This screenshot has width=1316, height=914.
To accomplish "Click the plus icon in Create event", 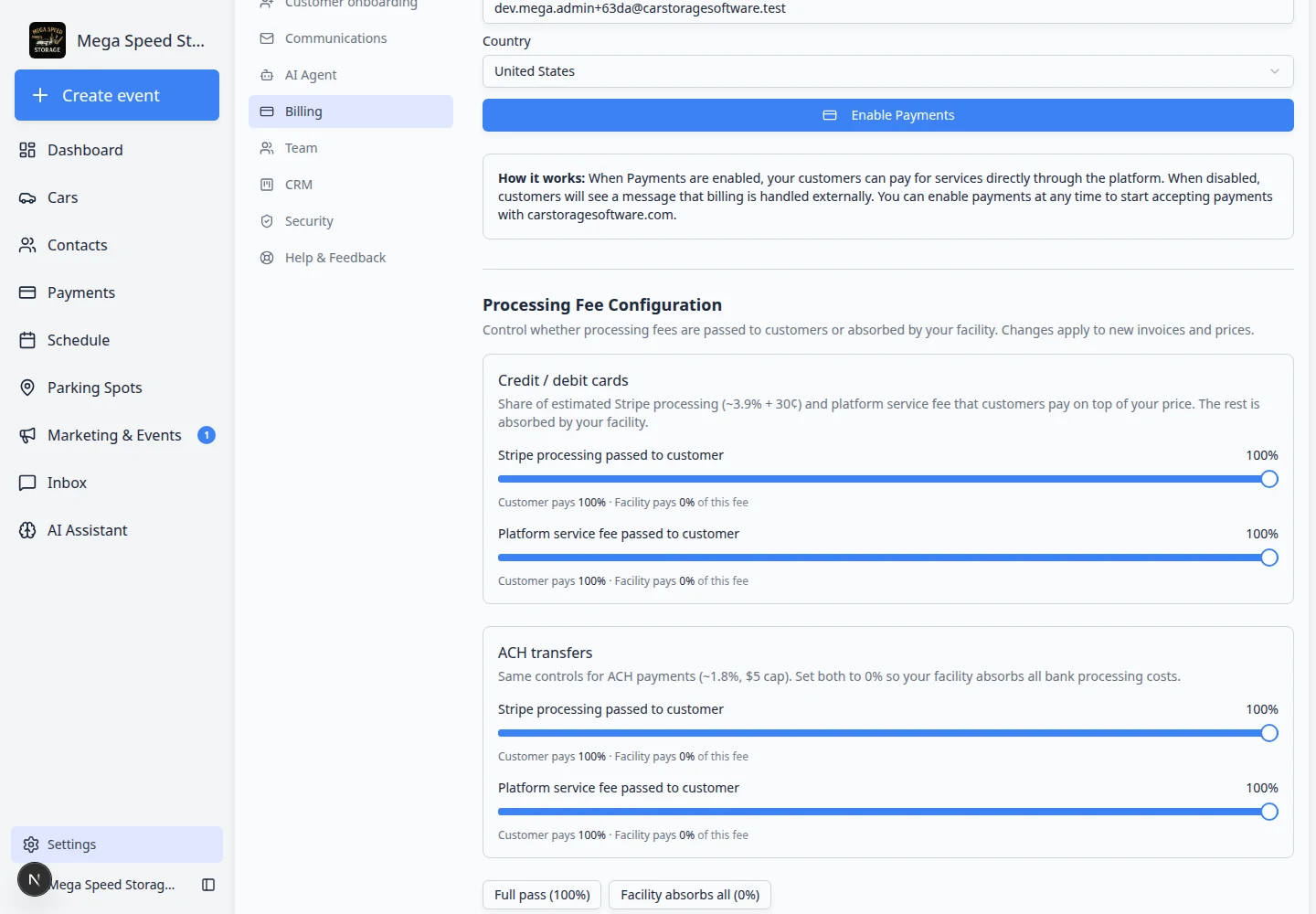I will (40, 95).
